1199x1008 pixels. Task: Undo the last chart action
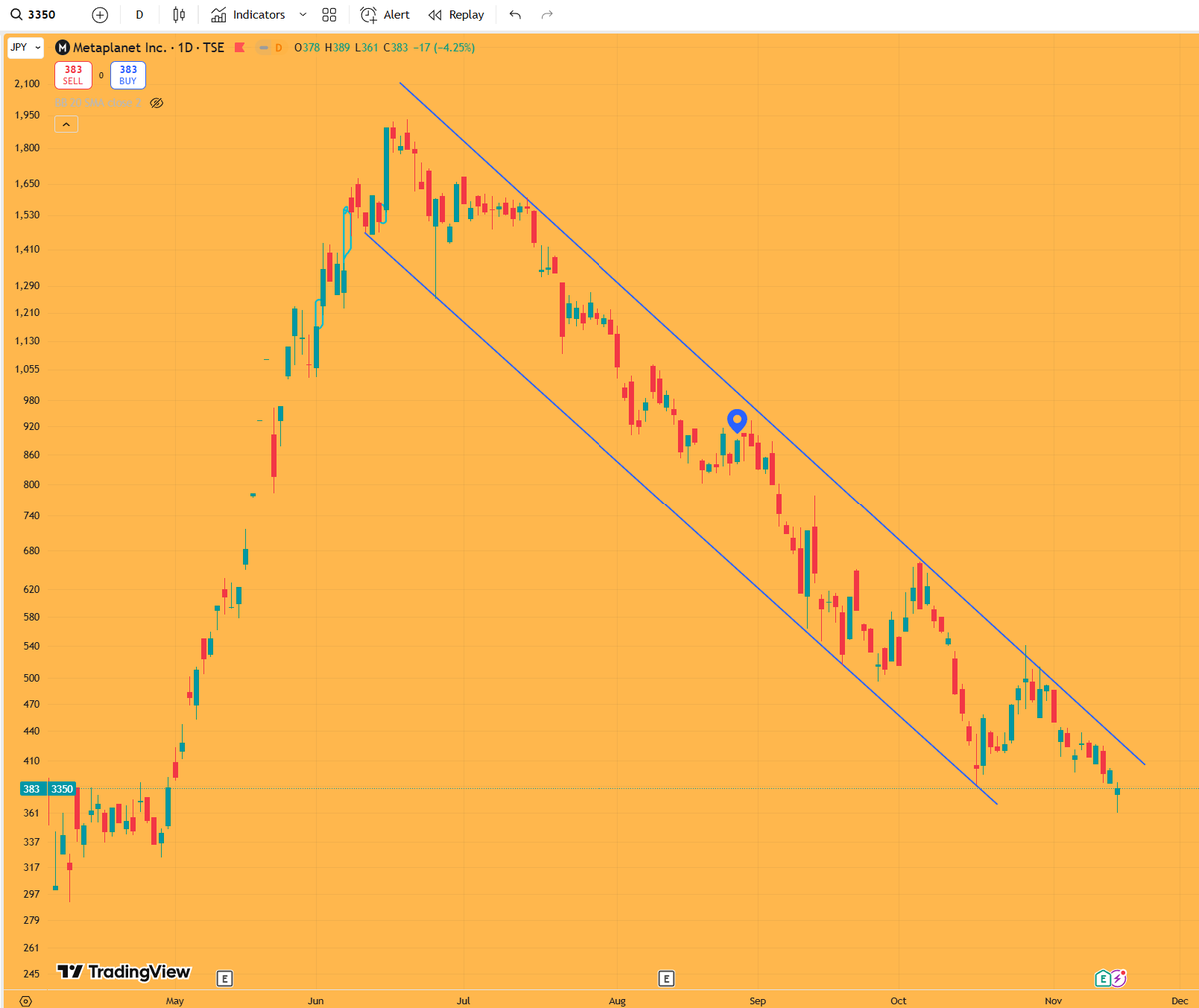515,15
